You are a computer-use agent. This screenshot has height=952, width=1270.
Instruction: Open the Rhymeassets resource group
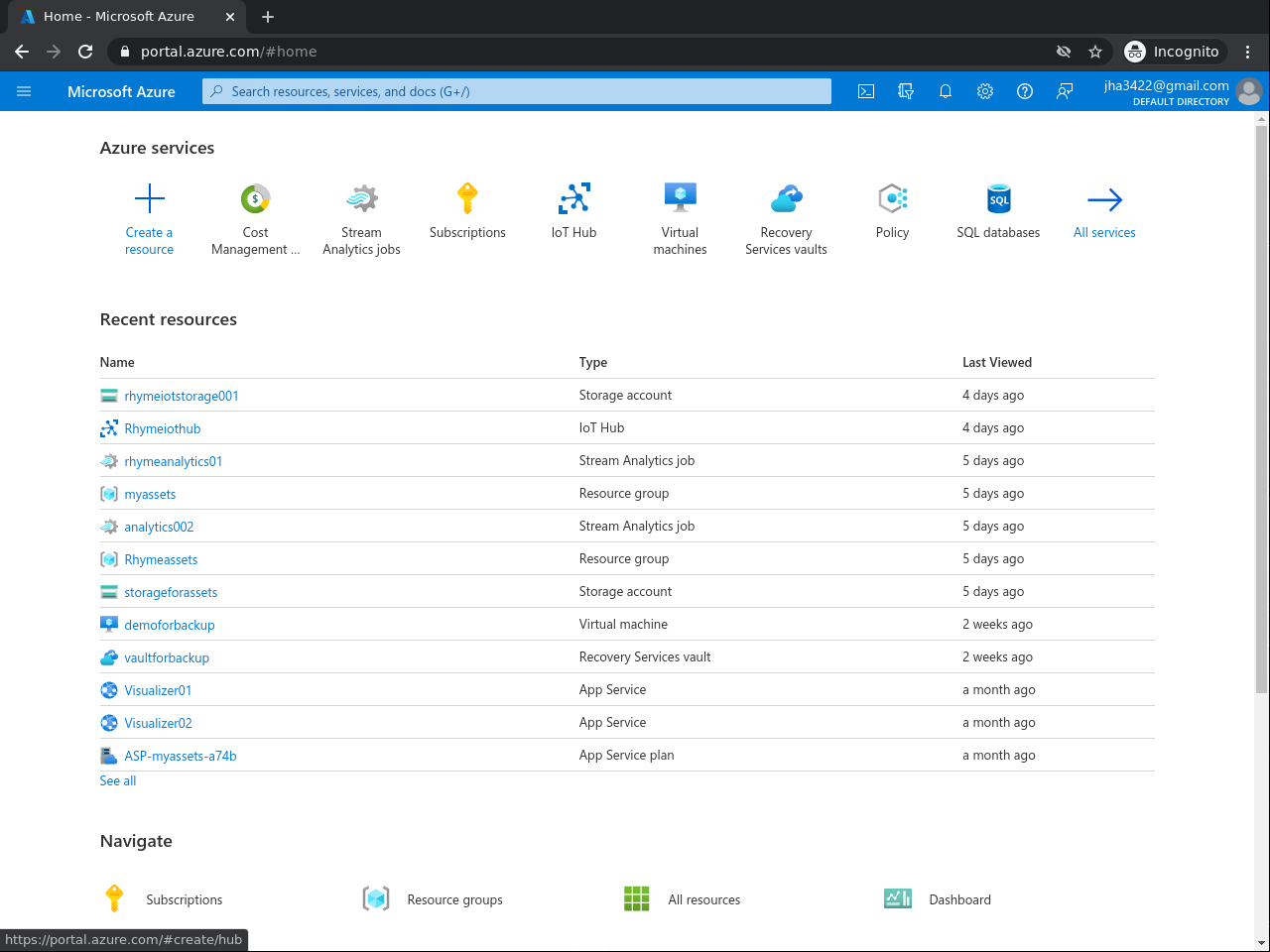(x=161, y=559)
